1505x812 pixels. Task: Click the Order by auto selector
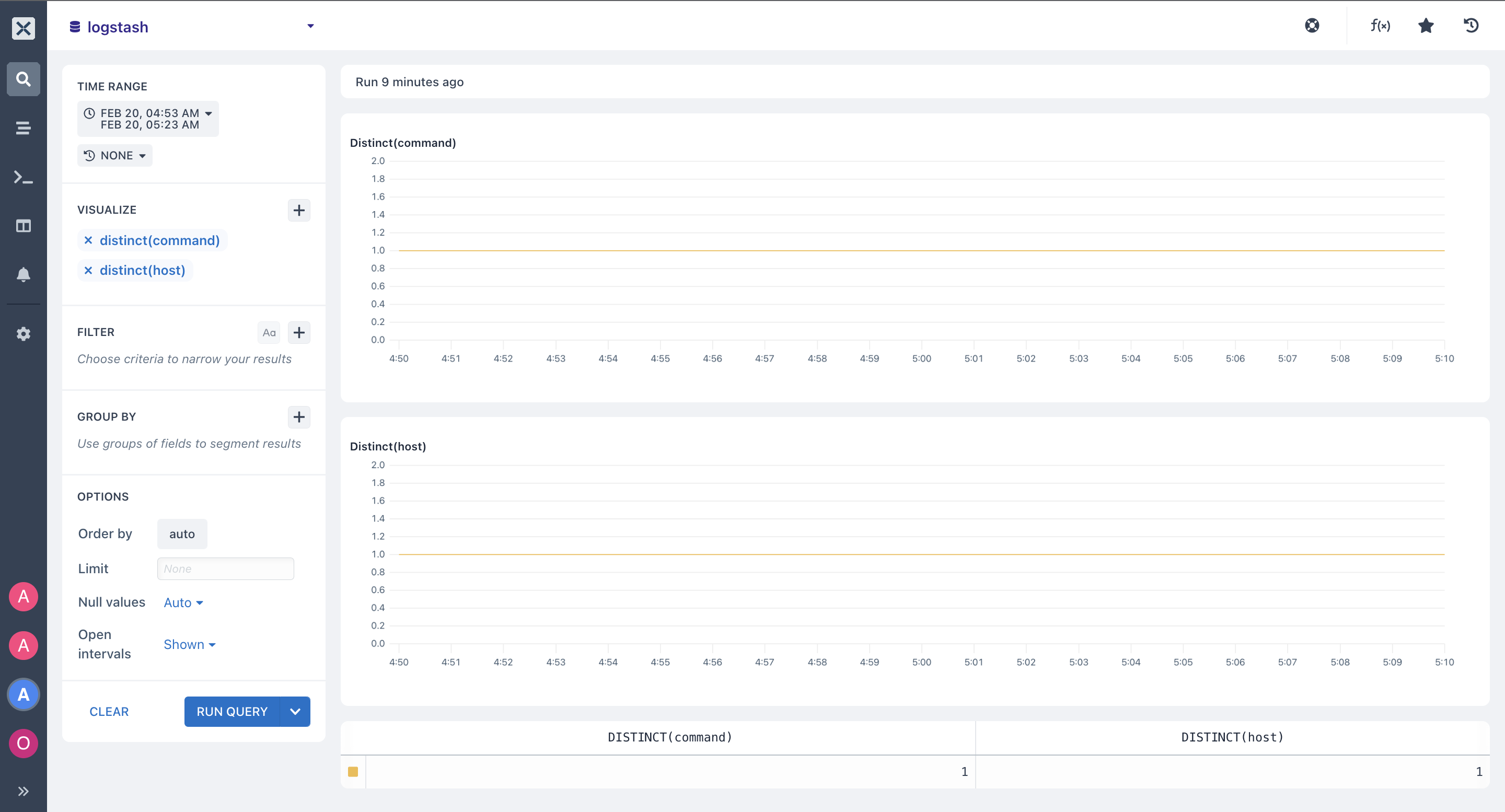tap(182, 534)
